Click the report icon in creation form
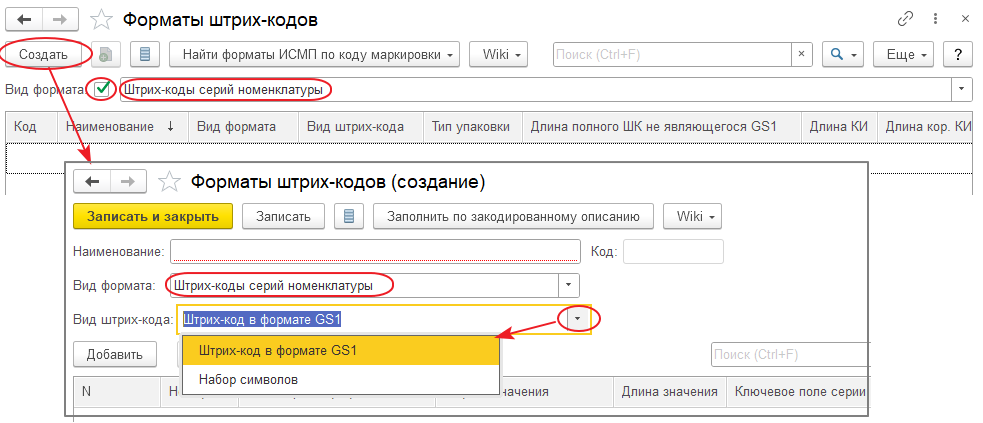983x423 pixels. point(347,216)
